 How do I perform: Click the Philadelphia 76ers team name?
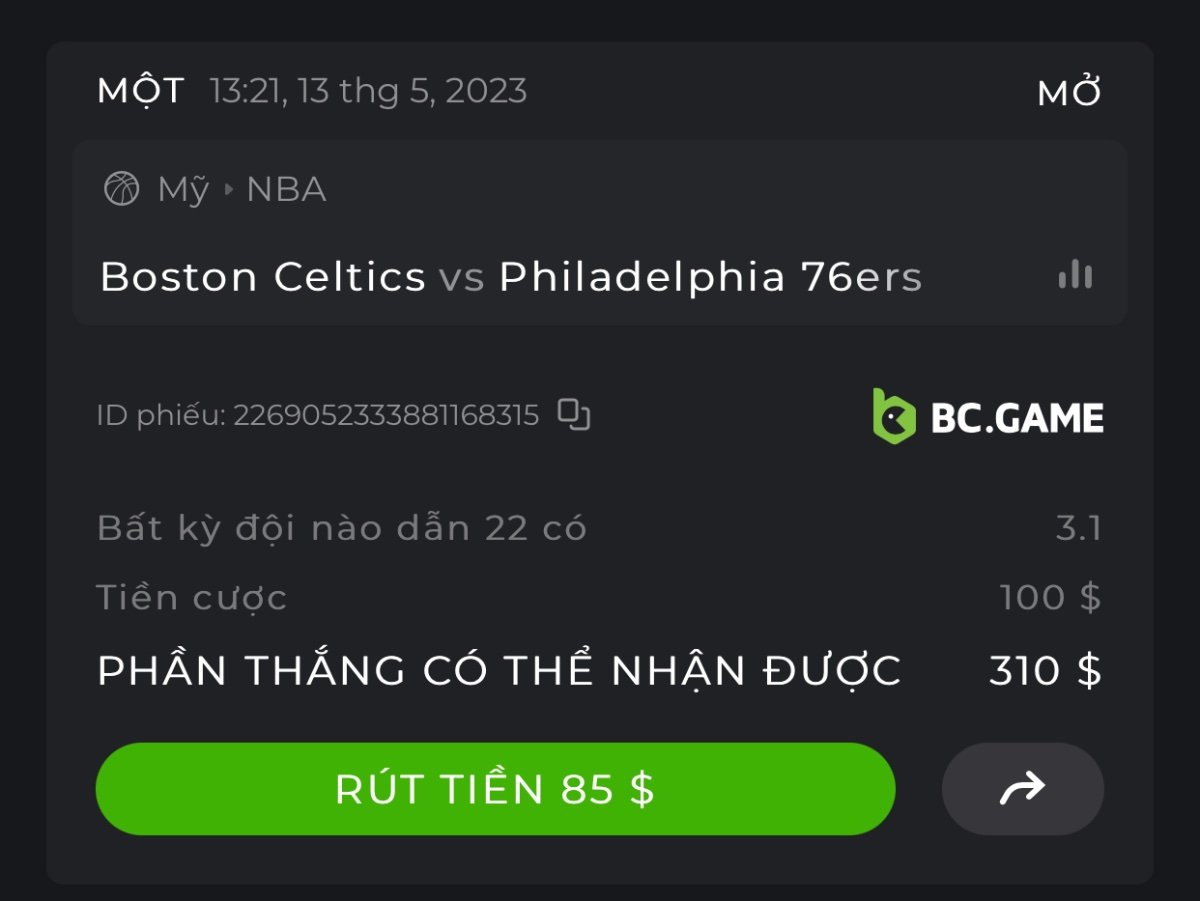click(x=710, y=277)
